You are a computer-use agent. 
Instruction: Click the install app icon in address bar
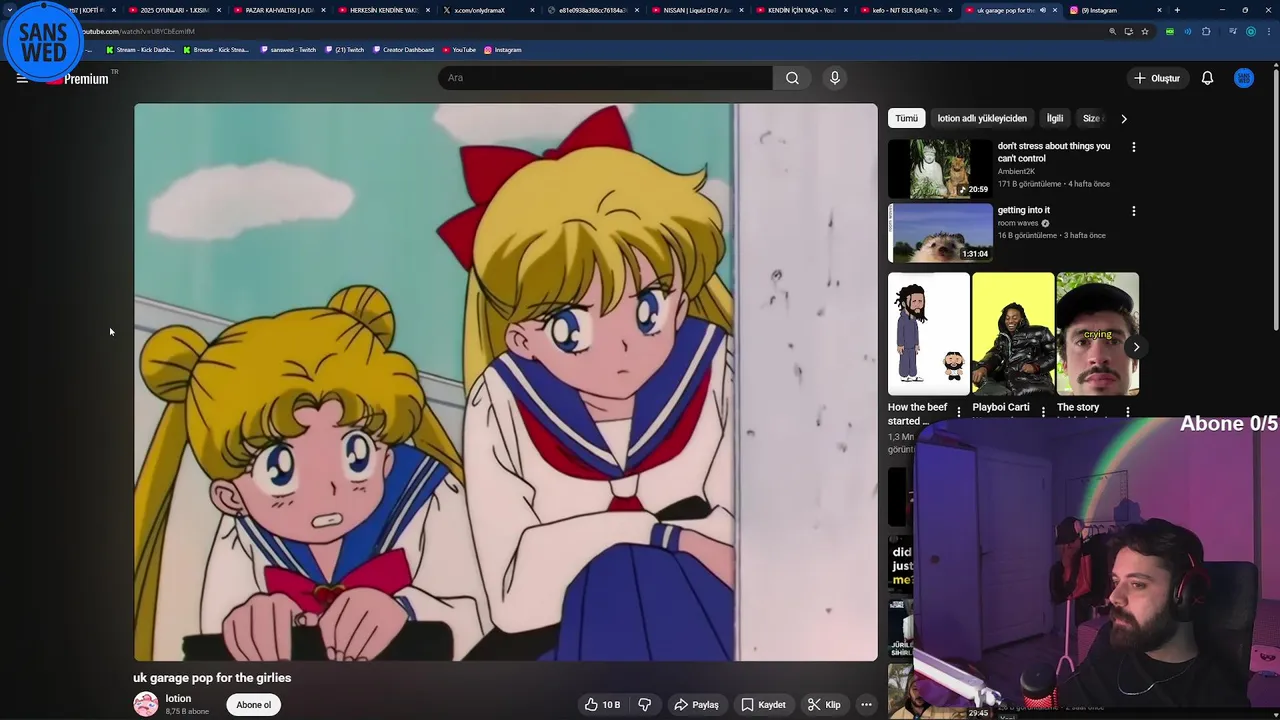tap(1128, 32)
